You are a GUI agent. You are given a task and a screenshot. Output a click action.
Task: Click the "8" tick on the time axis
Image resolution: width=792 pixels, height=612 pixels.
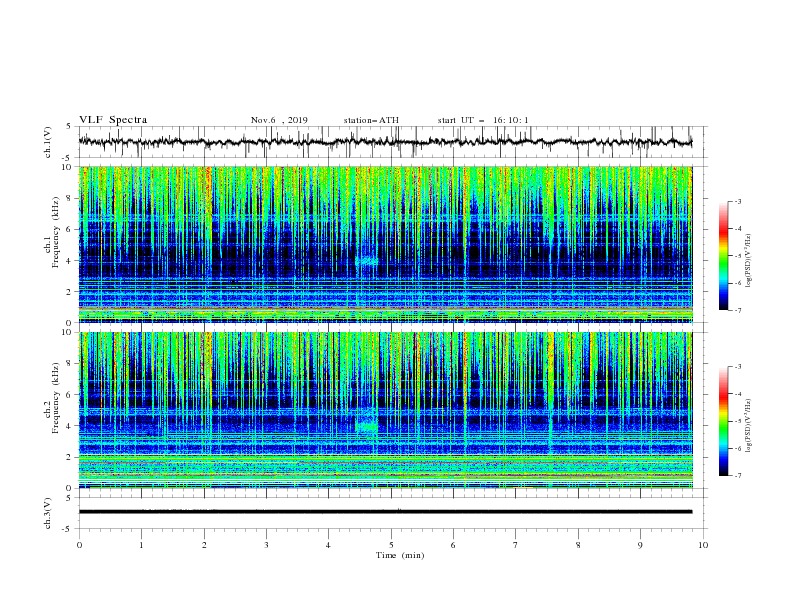click(578, 545)
